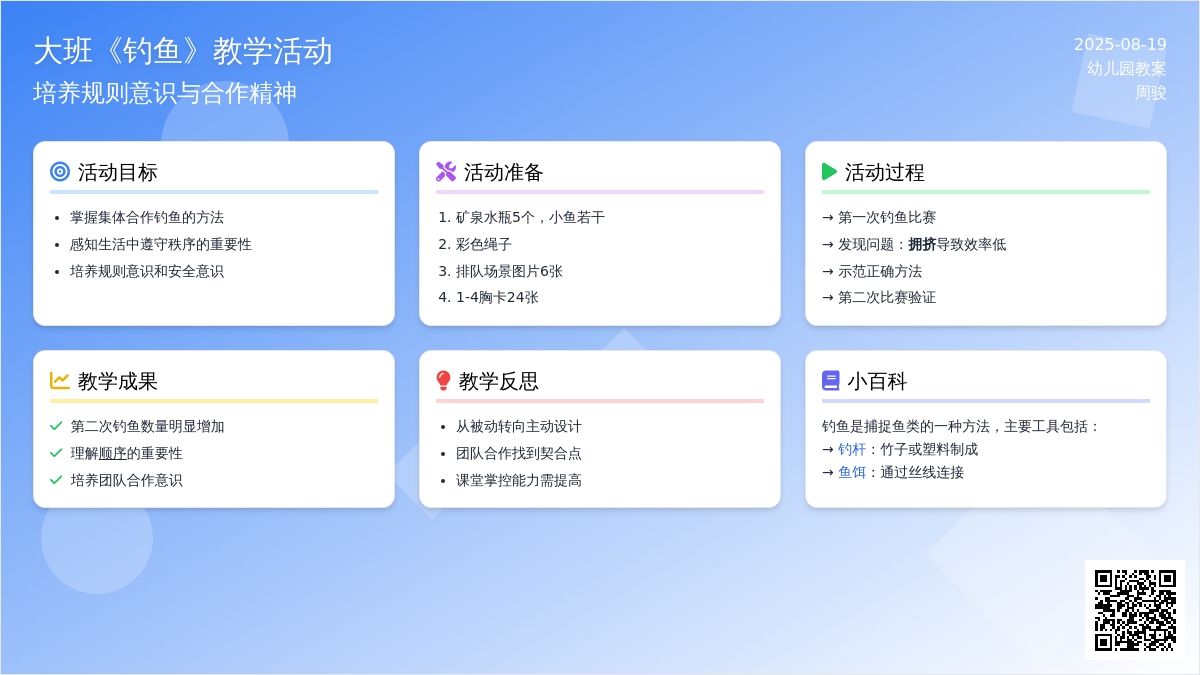Click the 教学反思 heading
This screenshot has width=1200, height=675.
coord(499,381)
